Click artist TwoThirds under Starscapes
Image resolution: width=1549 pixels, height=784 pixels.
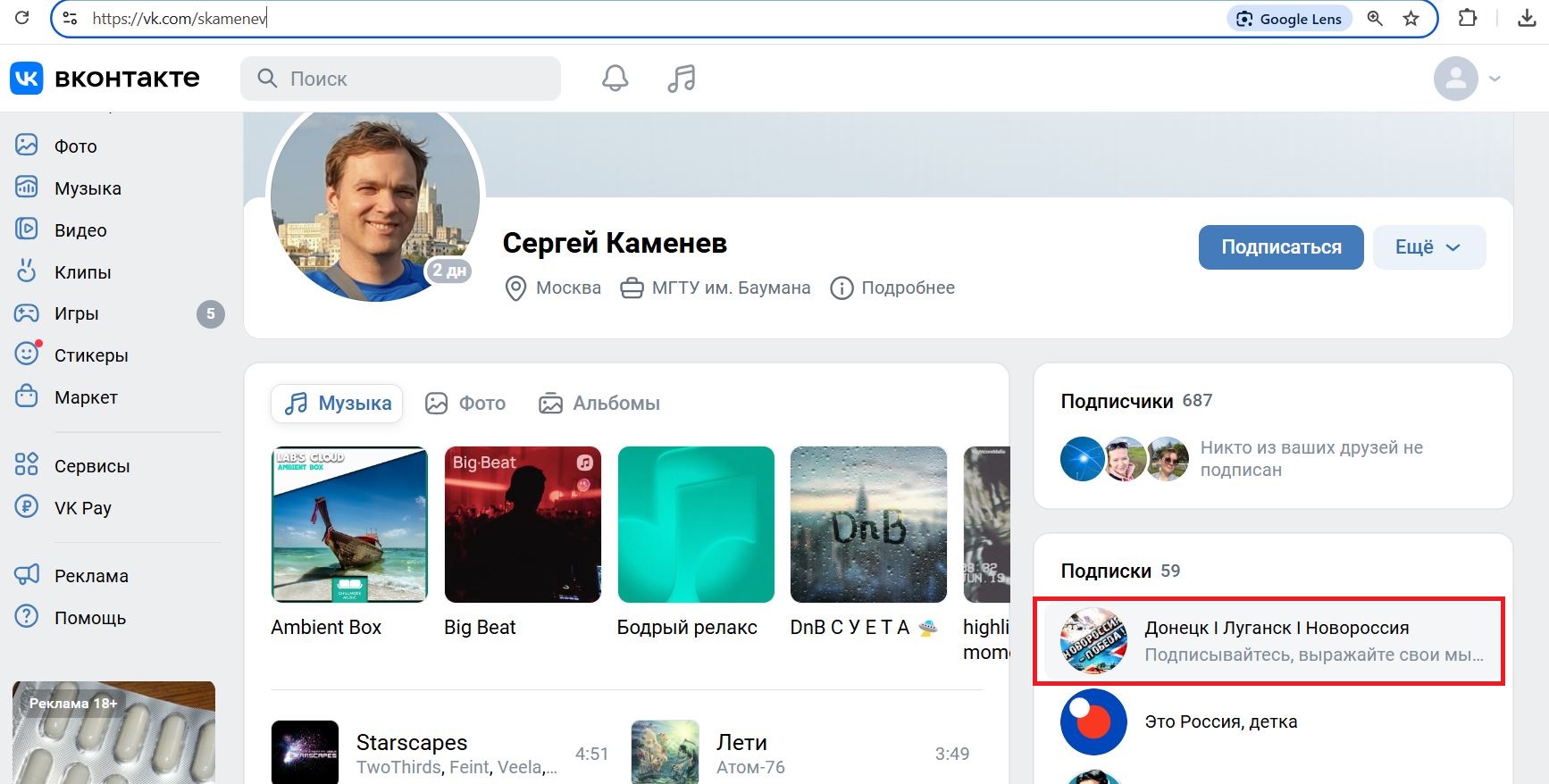coord(398,768)
